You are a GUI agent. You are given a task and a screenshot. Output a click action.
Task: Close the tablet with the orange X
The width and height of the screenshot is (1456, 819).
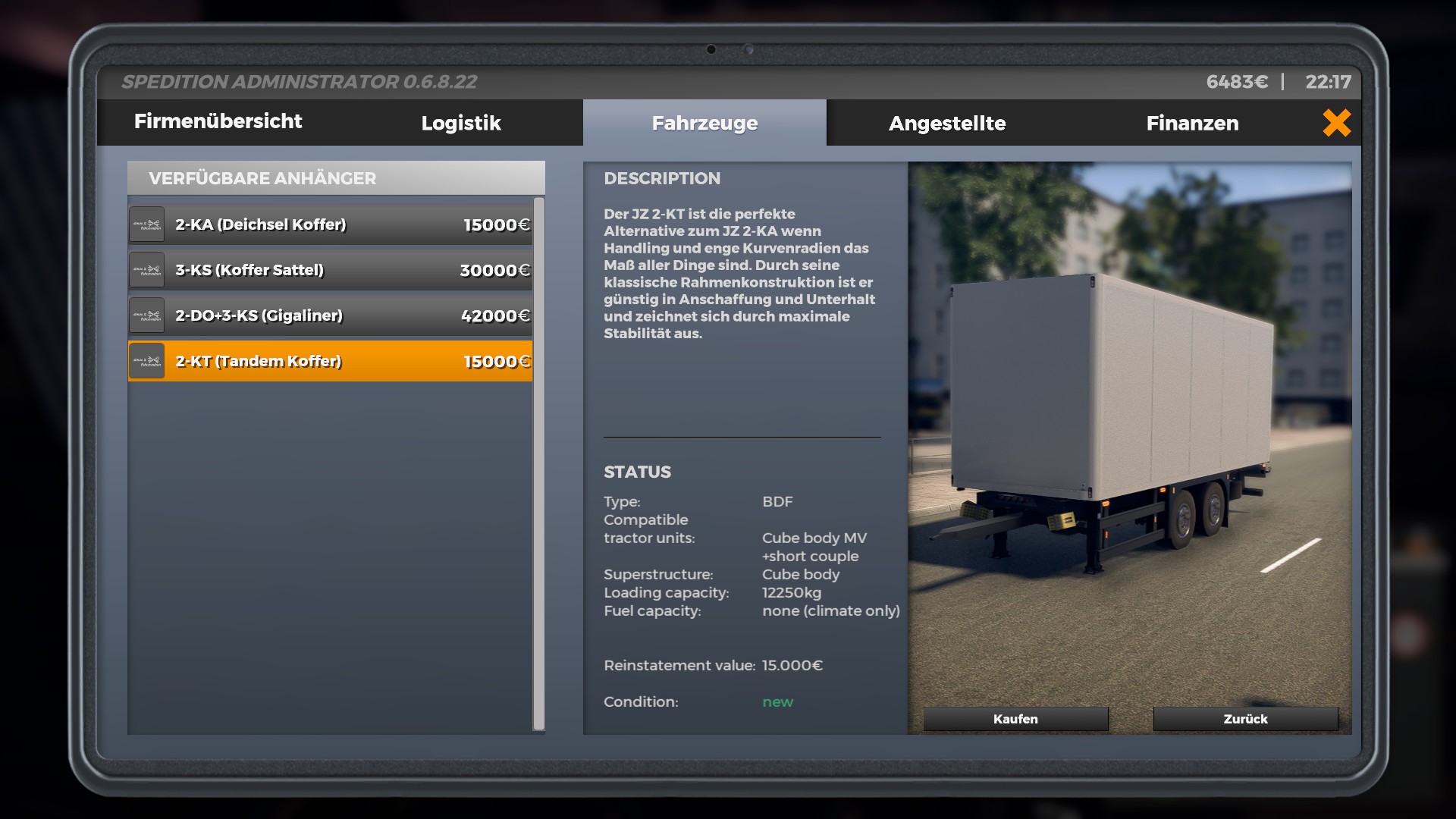[1336, 123]
